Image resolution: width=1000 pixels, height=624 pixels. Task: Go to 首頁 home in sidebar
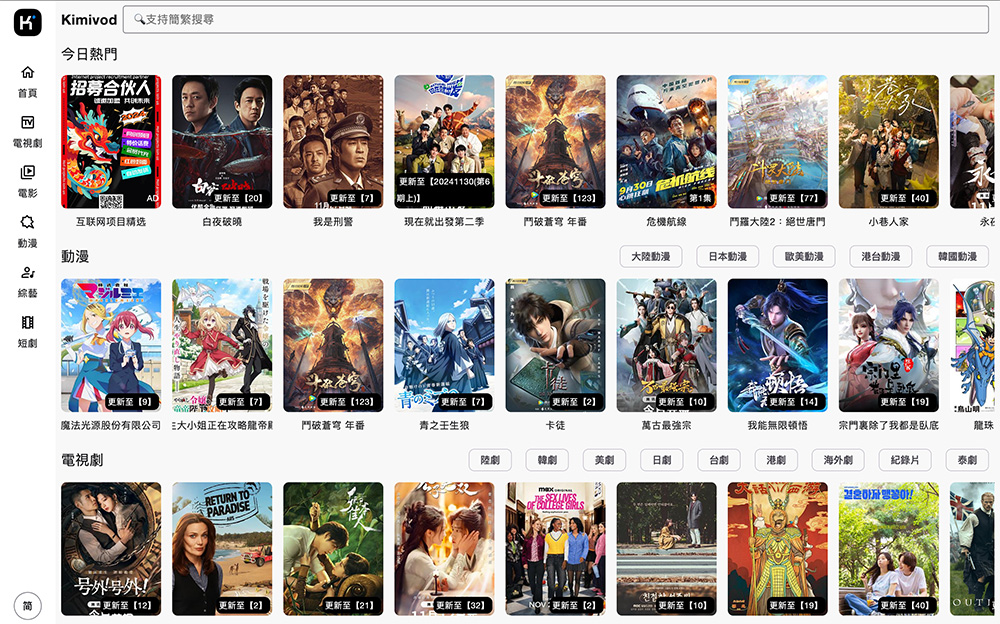(x=27, y=81)
